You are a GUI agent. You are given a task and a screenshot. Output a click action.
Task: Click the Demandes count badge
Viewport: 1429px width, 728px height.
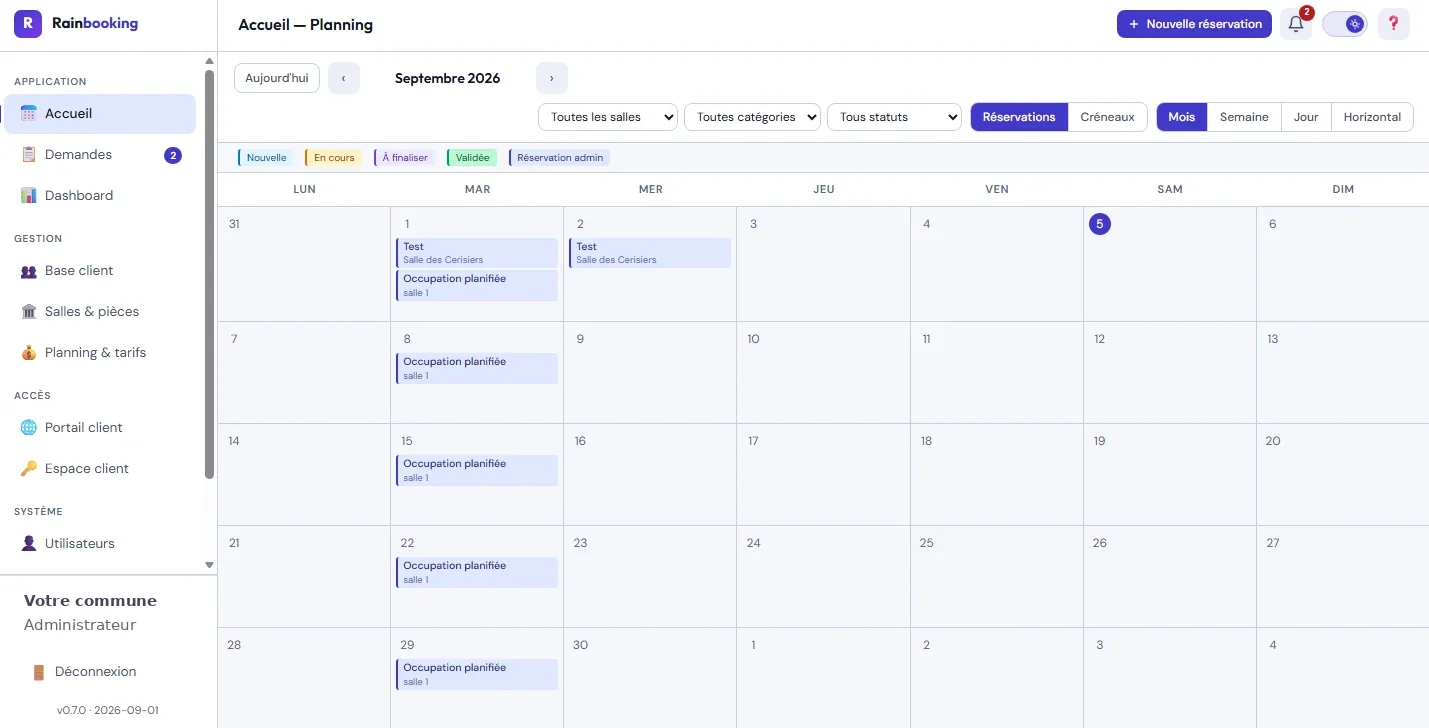click(x=173, y=155)
